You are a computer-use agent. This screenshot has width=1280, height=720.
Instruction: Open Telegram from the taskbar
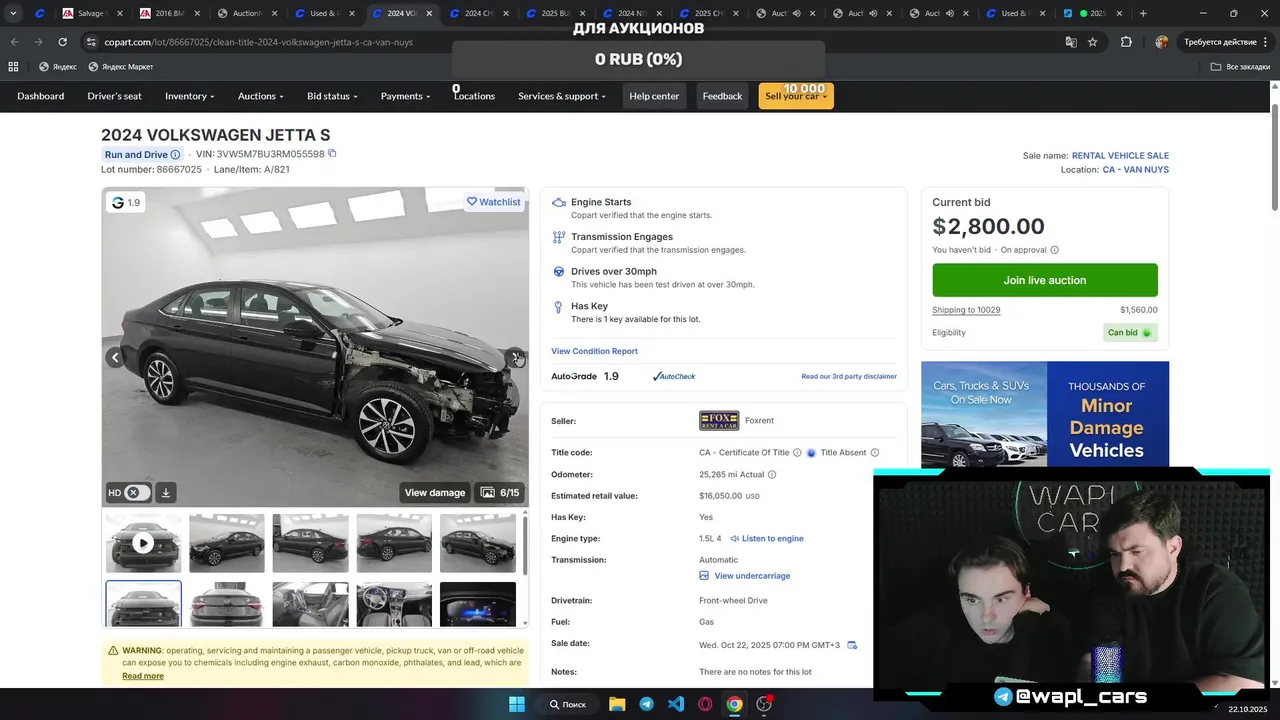(x=646, y=704)
